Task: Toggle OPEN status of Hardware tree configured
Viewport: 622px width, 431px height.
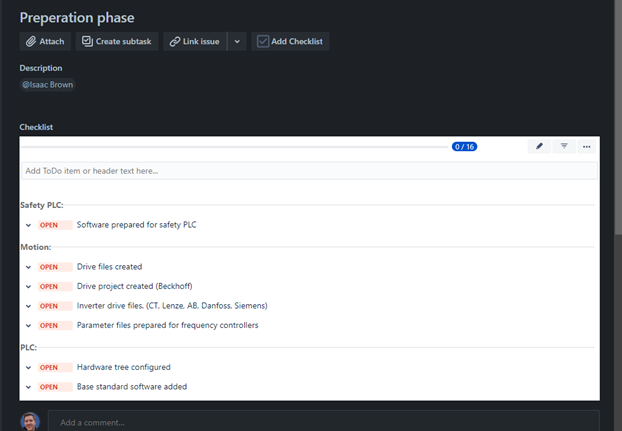Action: click(55, 368)
